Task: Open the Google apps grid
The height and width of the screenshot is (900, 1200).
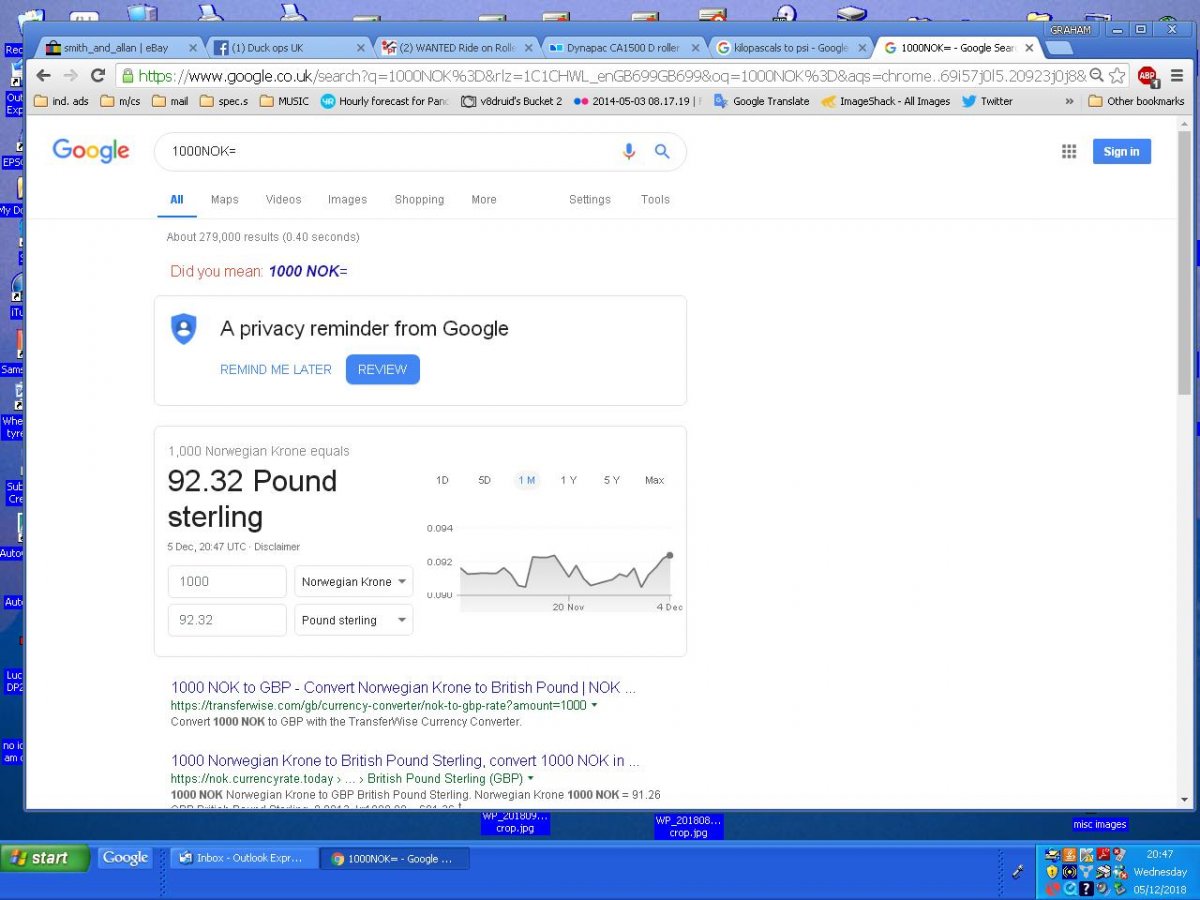Action: point(1069,151)
